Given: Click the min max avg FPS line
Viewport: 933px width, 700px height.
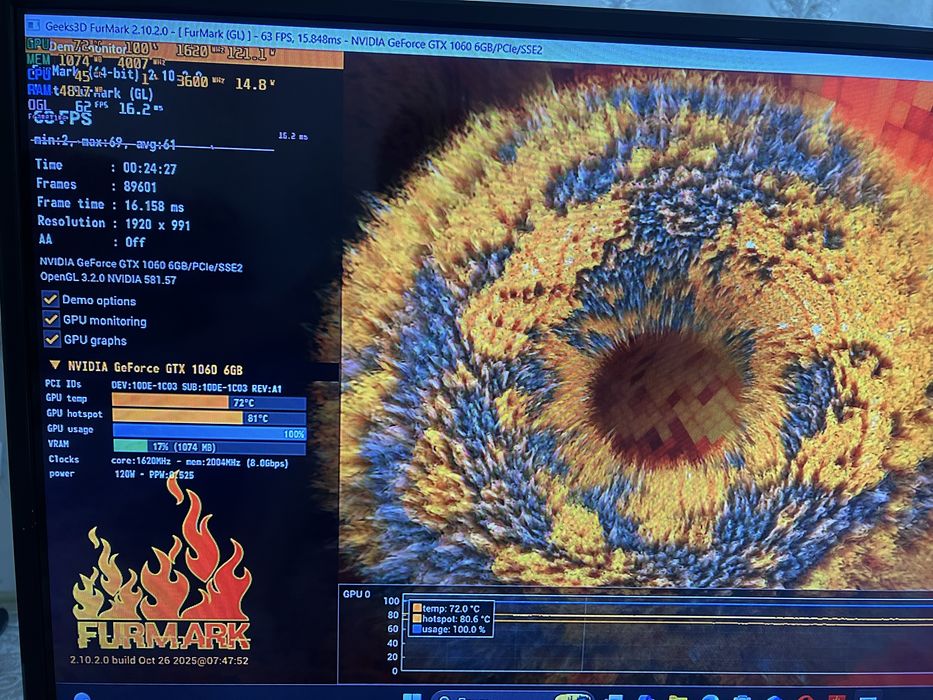Looking at the screenshot, I should 105,142.
